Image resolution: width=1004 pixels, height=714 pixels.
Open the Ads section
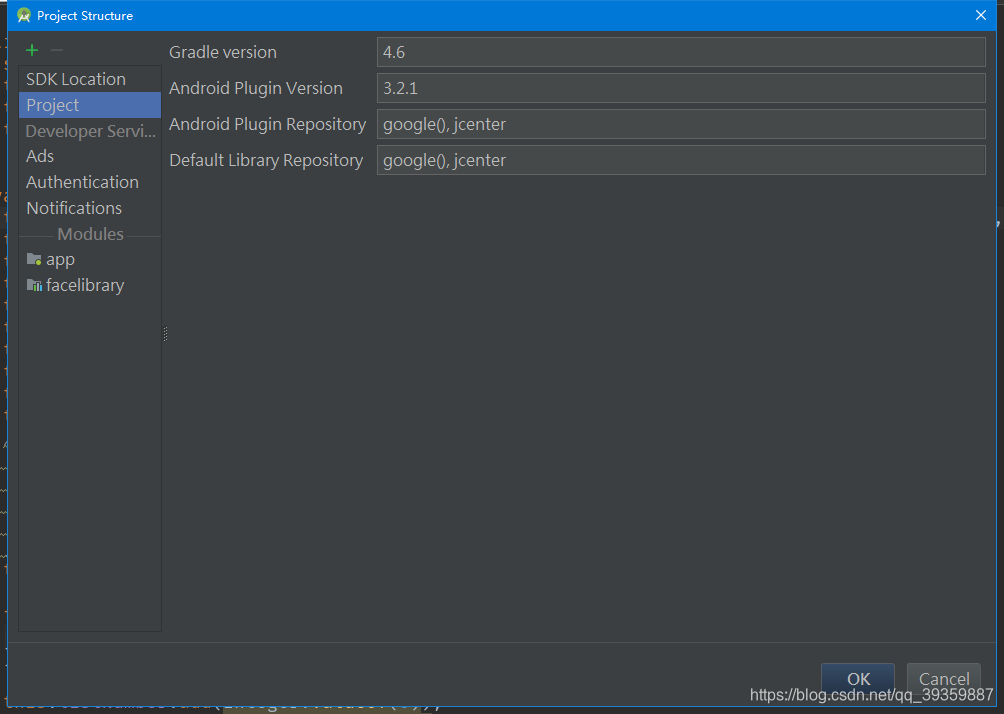90,156
